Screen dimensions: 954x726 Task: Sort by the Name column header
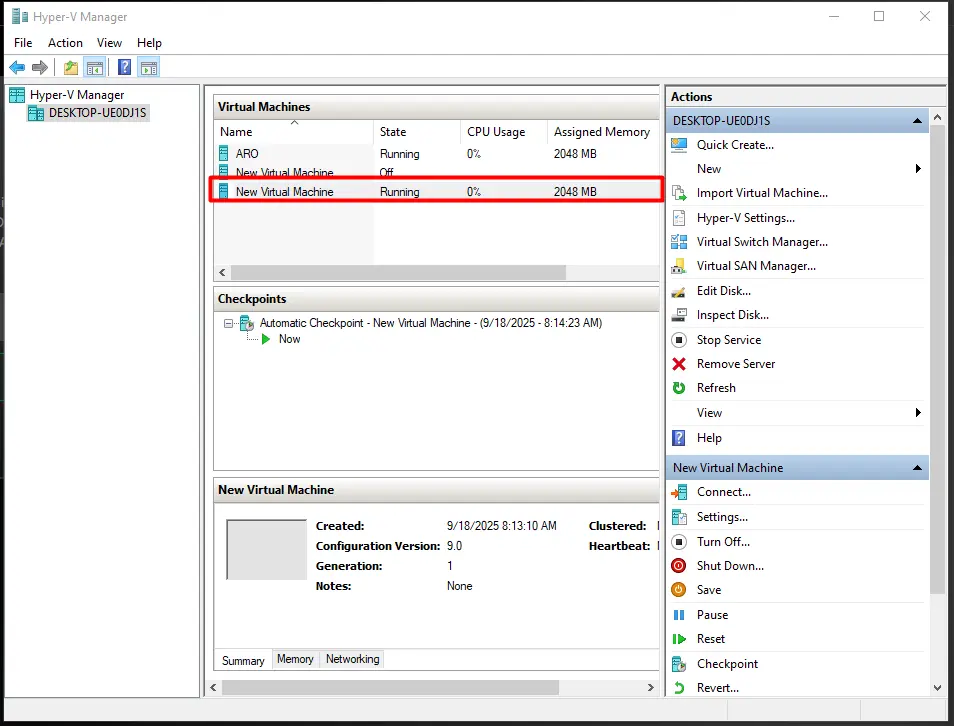pyautogui.click(x=294, y=131)
